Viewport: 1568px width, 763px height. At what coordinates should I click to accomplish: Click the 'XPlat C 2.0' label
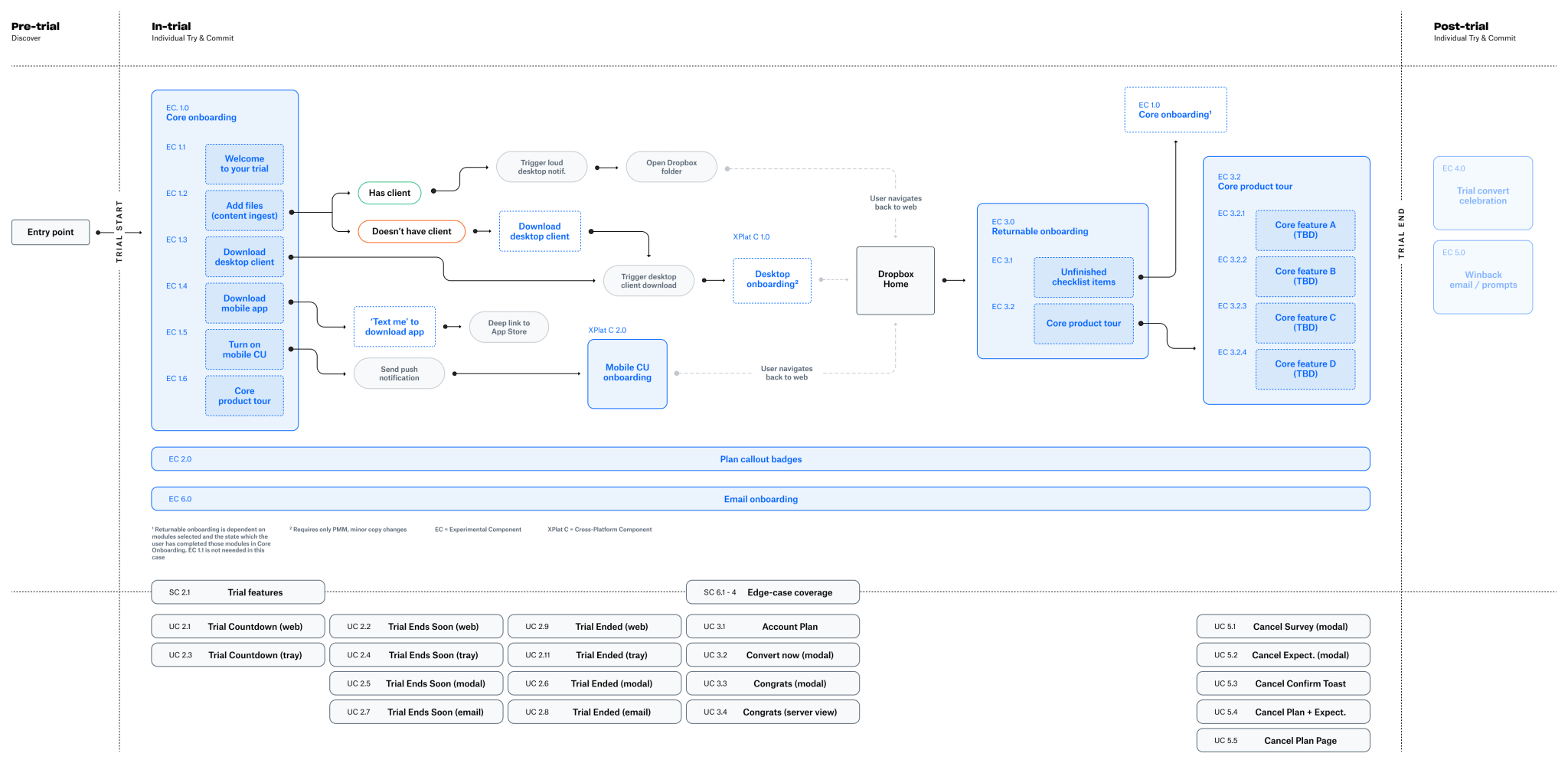click(607, 330)
